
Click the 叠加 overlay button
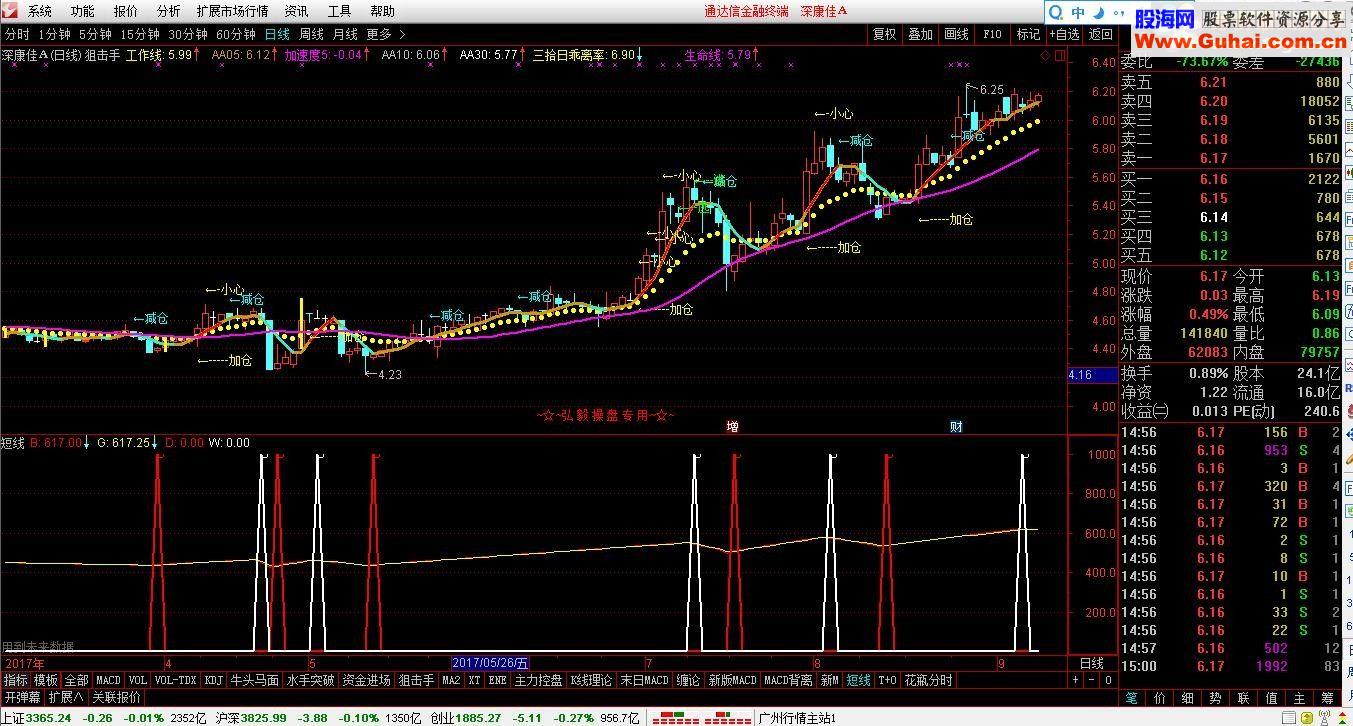(x=921, y=34)
